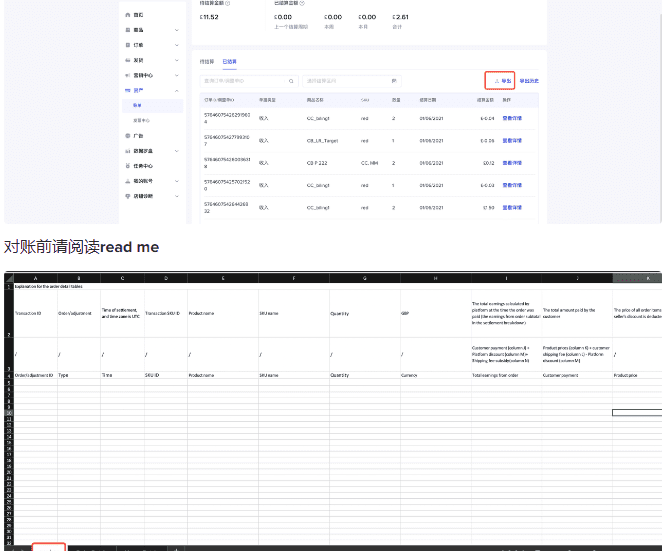Select the 资产 finance icon in sidebar
Image resolution: width=665 pixels, height=551 pixels.
tap(128, 90)
